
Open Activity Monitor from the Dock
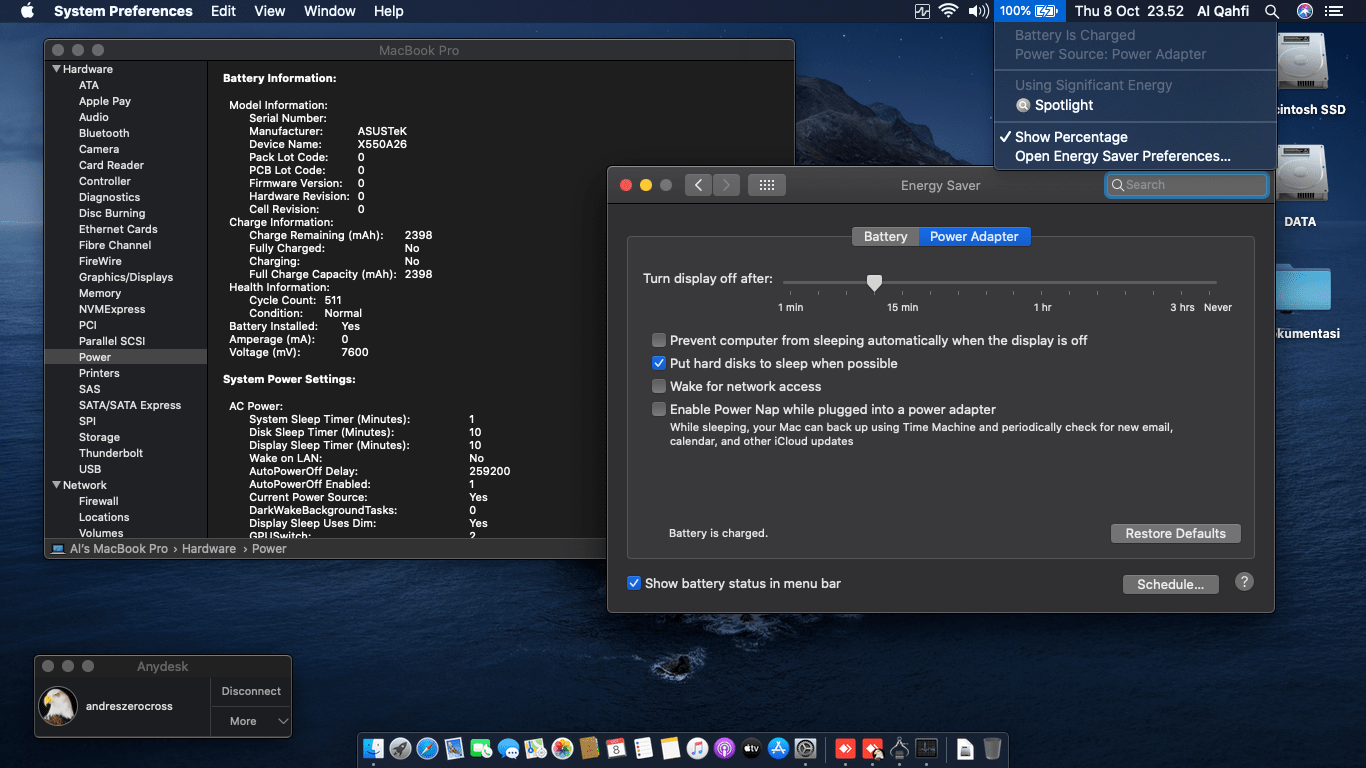tap(927, 748)
